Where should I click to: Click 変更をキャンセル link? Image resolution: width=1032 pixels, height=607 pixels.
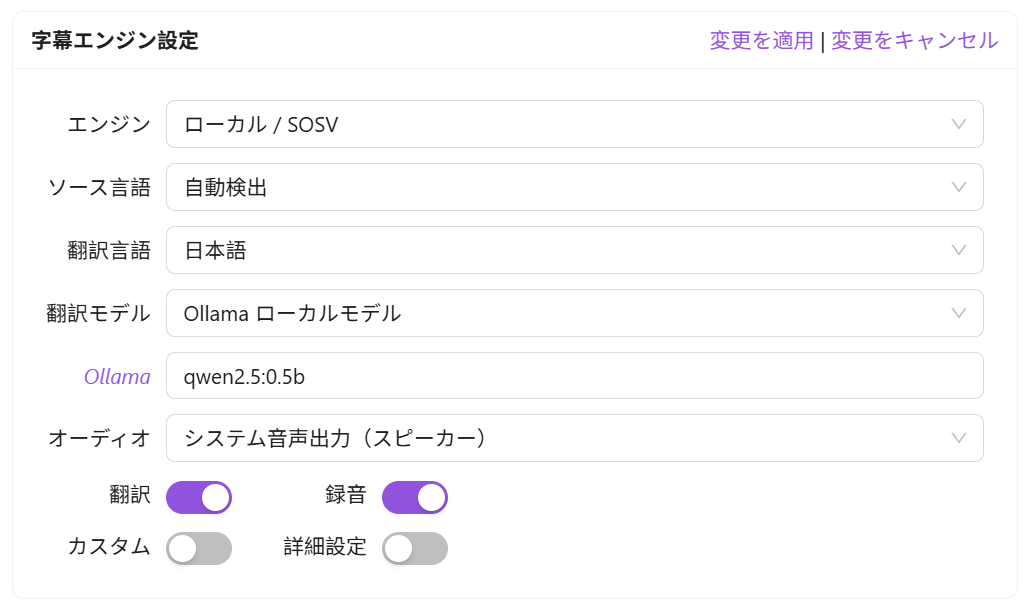(x=914, y=40)
